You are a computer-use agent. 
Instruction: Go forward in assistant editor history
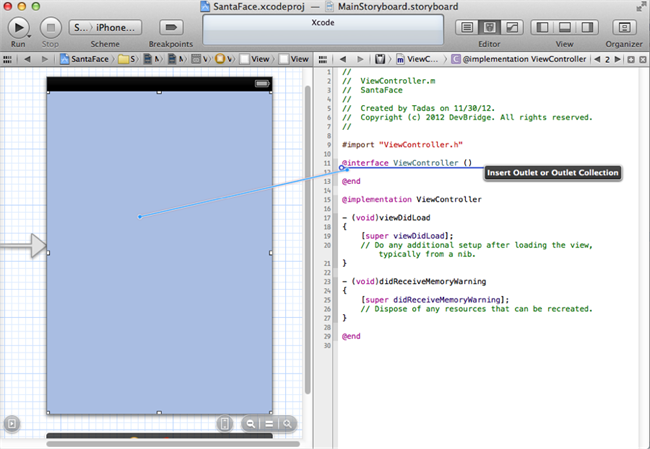coord(360,60)
